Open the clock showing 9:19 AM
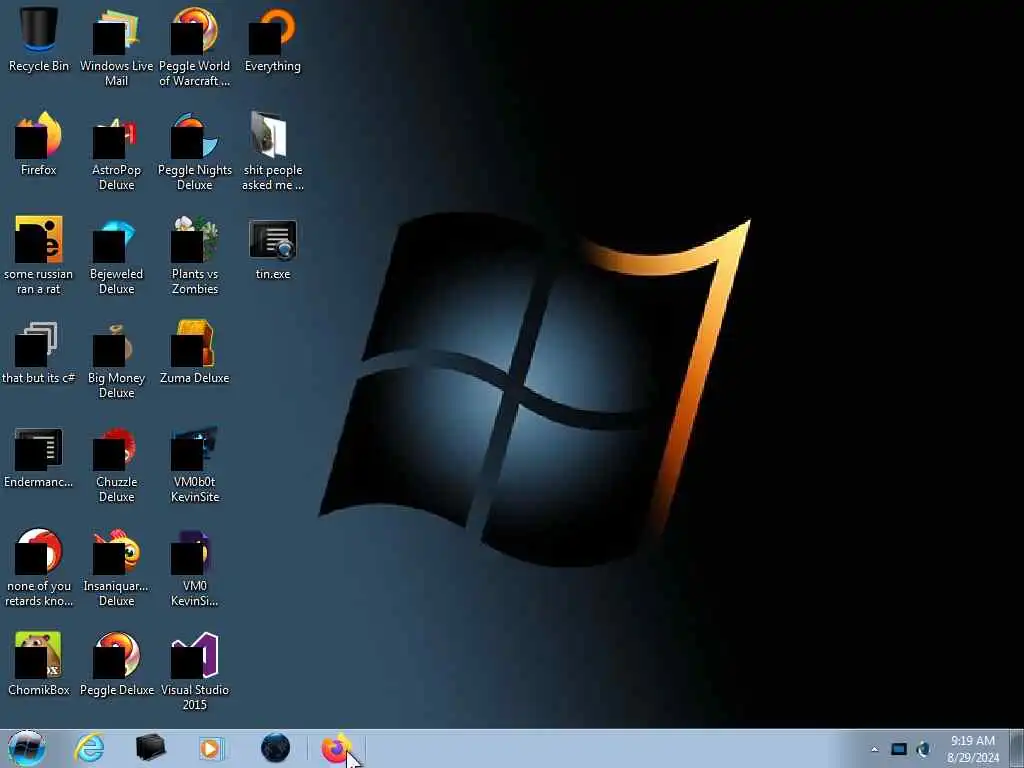Viewport: 1024px width, 768px height. click(x=972, y=749)
